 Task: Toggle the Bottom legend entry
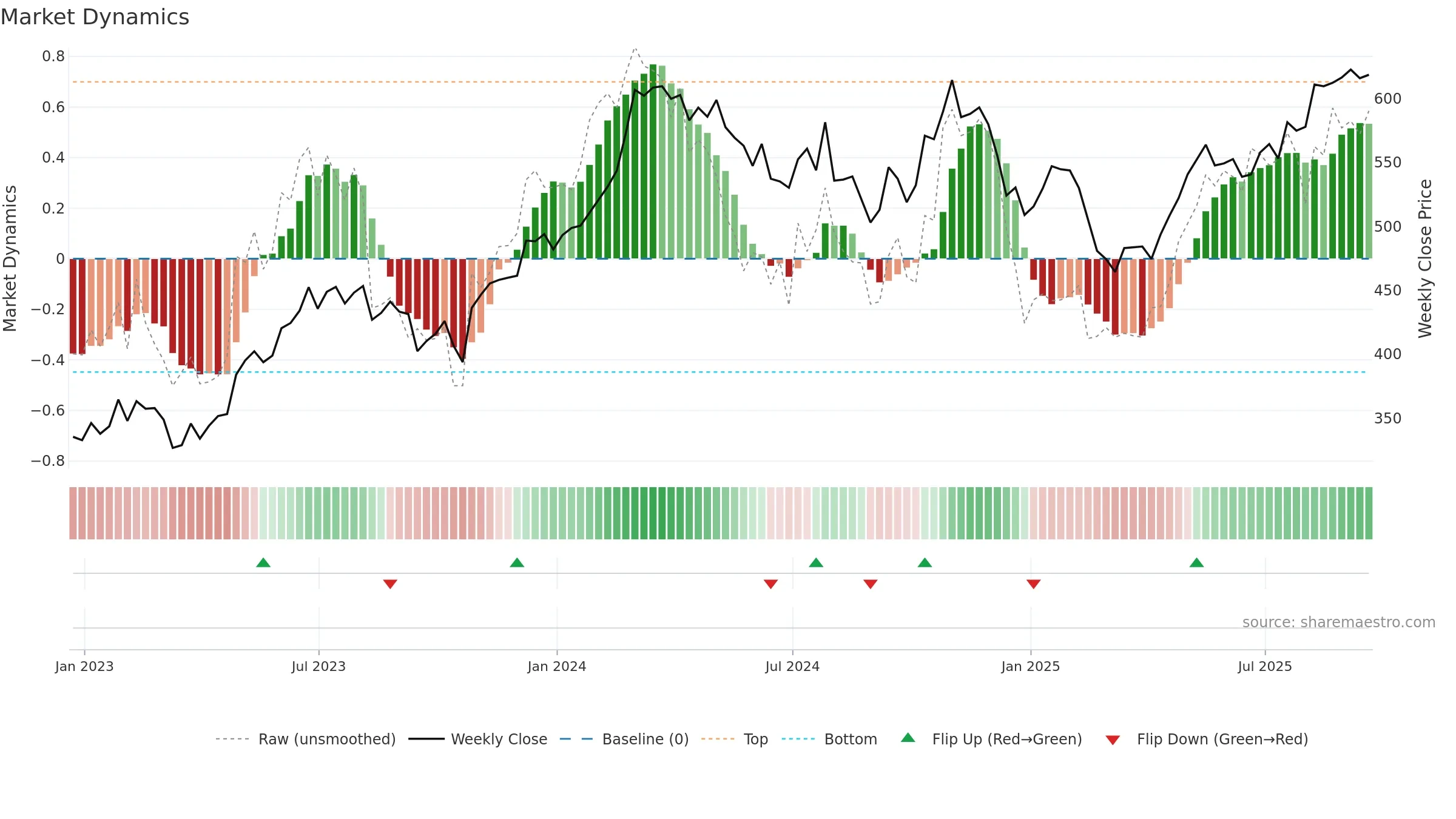point(829,739)
